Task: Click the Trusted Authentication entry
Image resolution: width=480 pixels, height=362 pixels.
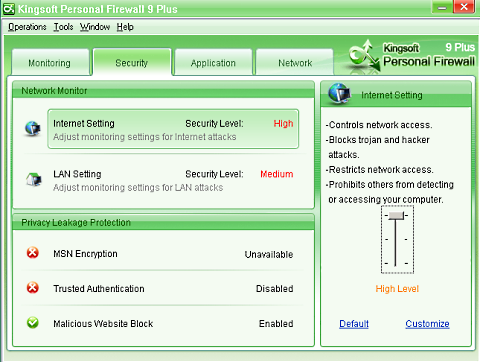Action: pyautogui.click(x=99, y=289)
